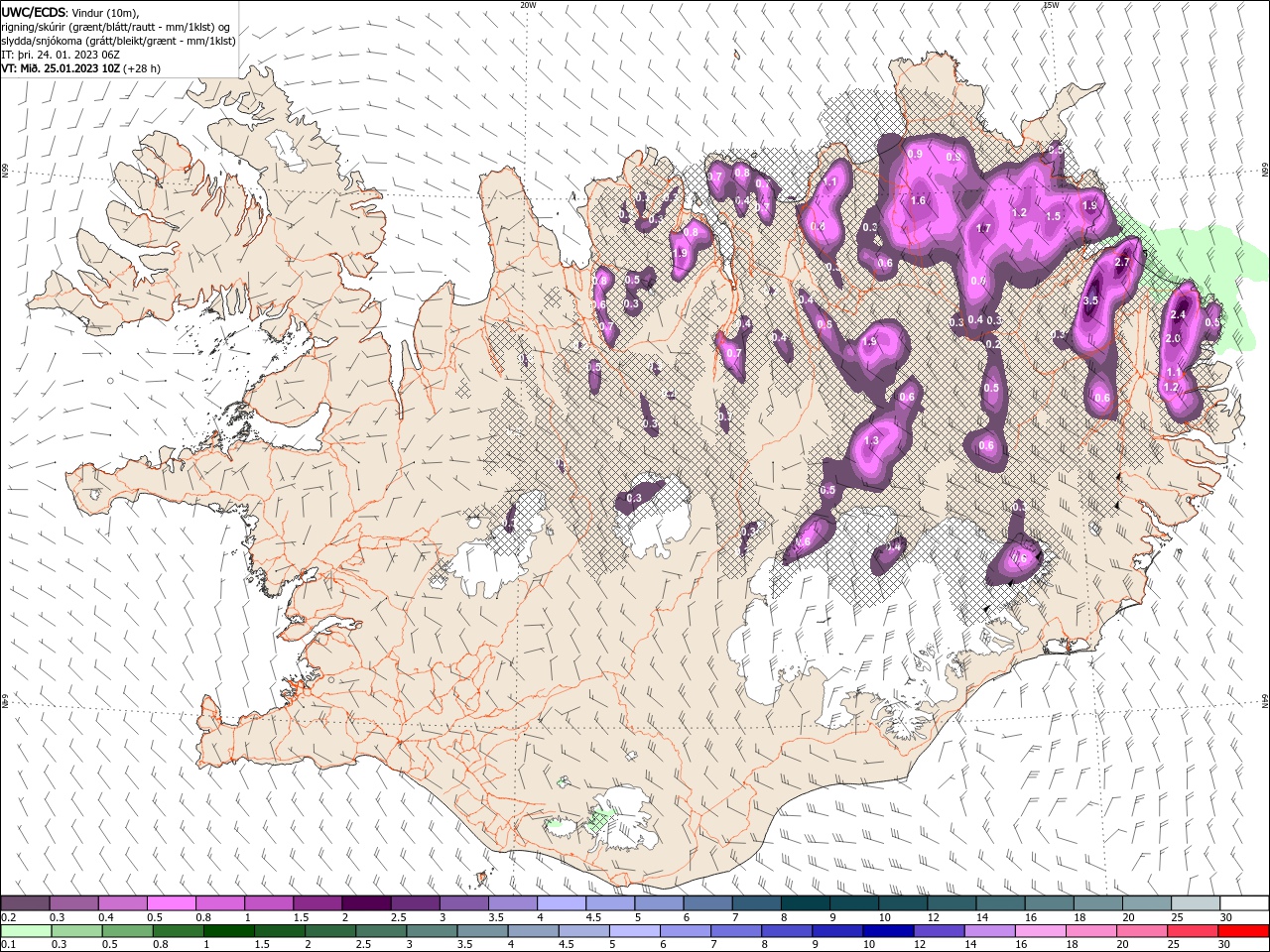Pick the violet 12 swatch in the lower legend

click(939, 931)
